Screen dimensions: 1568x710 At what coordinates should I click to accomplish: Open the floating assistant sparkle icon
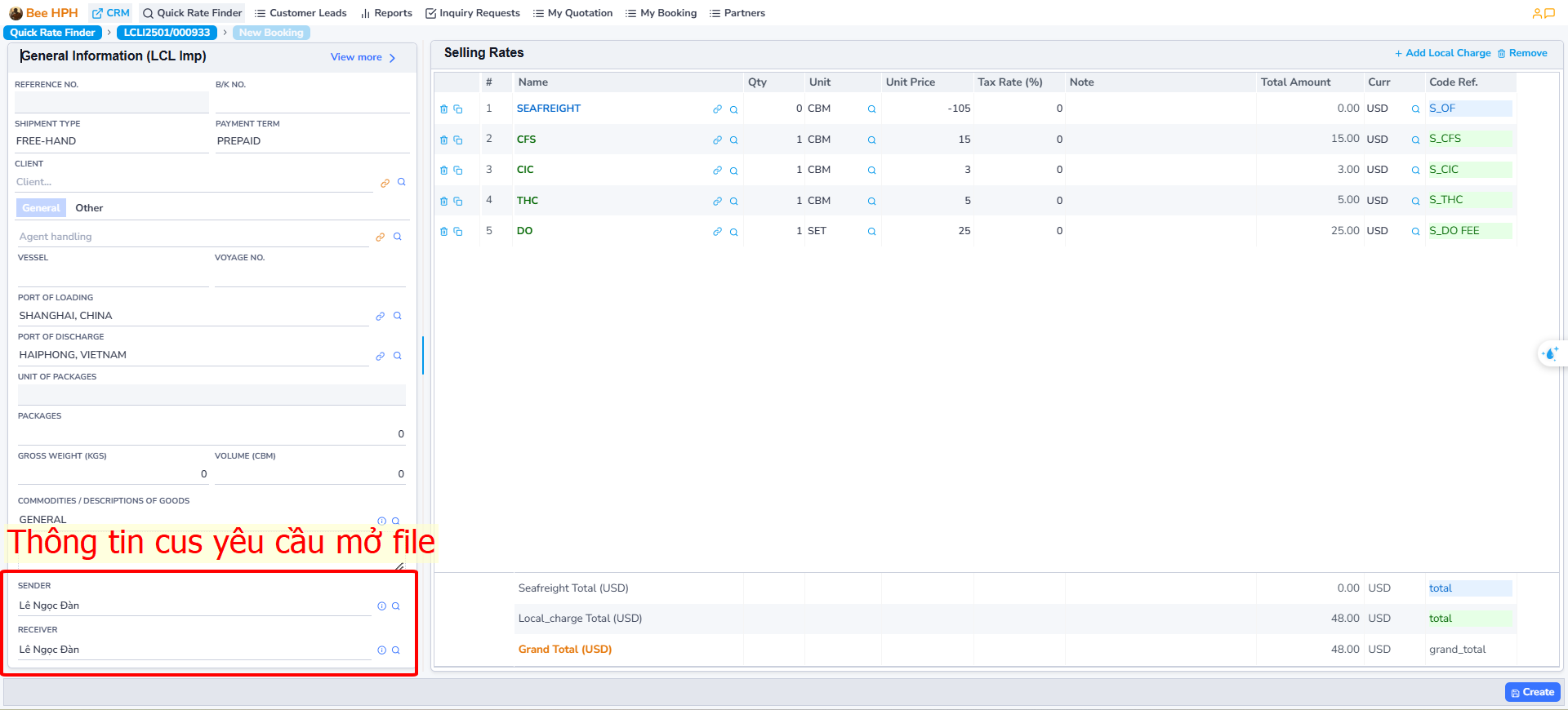click(x=1549, y=354)
